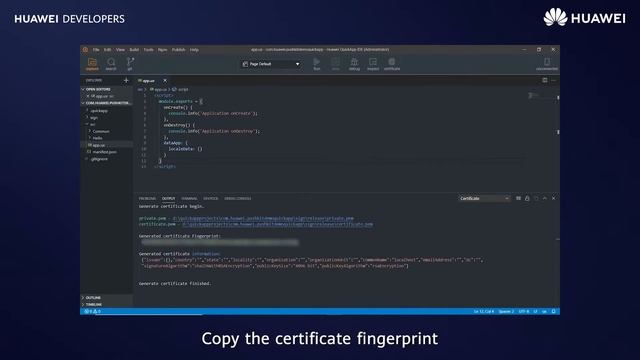Select manifest.json in explorer tree
This screenshot has height=360, width=640.
(x=104, y=152)
